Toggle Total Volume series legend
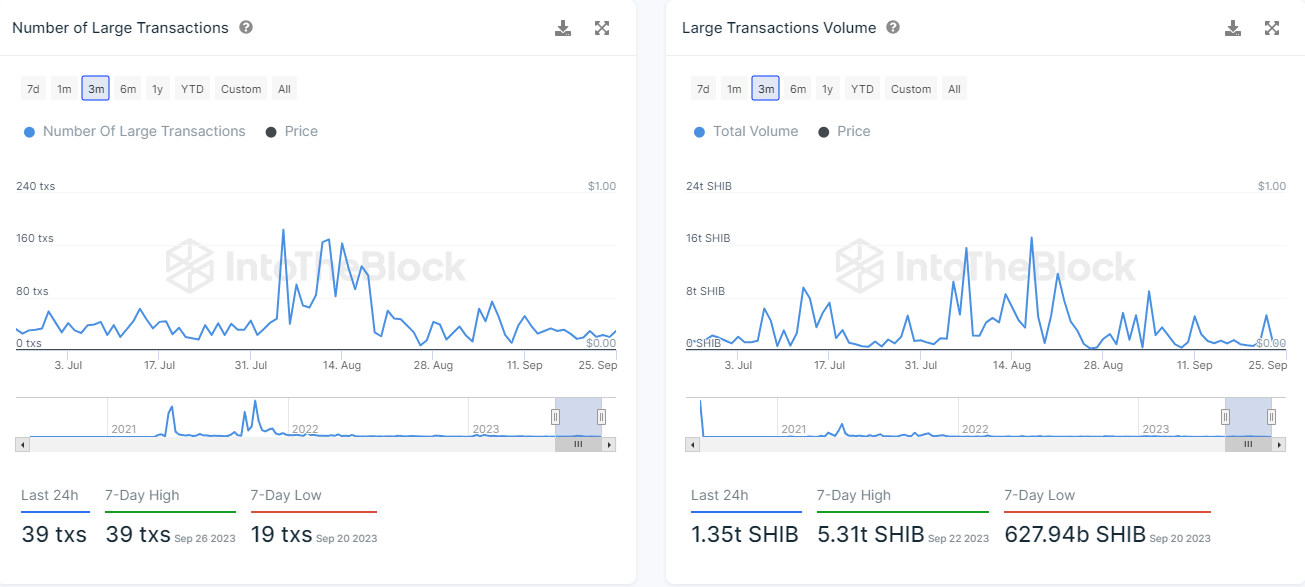The image size is (1305, 587). click(x=746, y=131)
